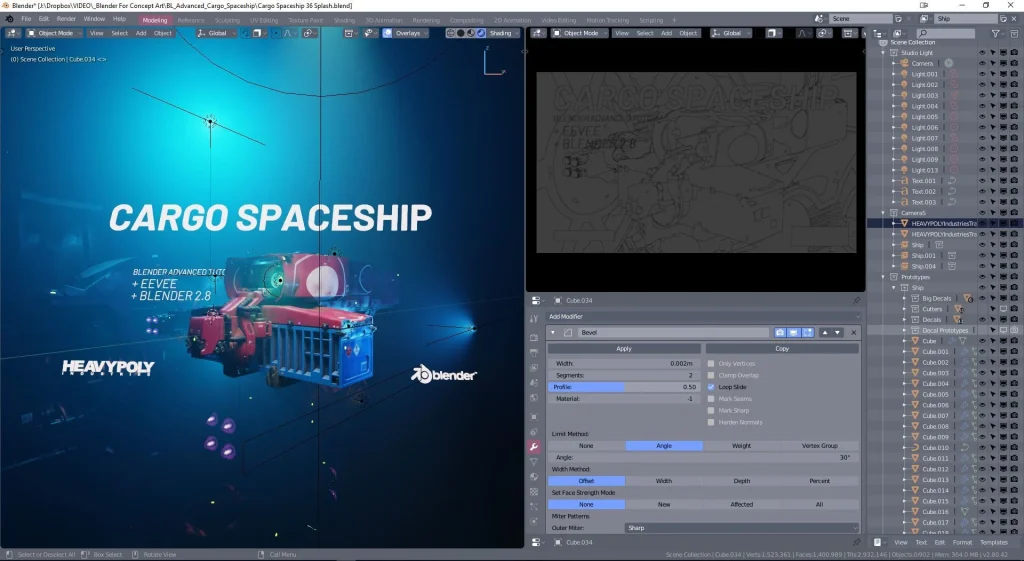Open View Layer properties tab icon
1024x561 pixels.
pyautogui.click(x=534, y=368)
